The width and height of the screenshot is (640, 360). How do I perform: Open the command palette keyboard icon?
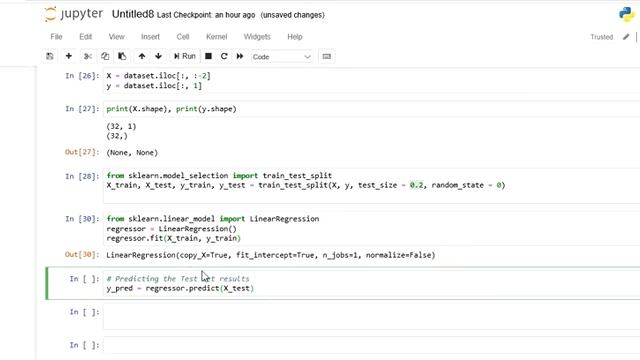(327, 56)
